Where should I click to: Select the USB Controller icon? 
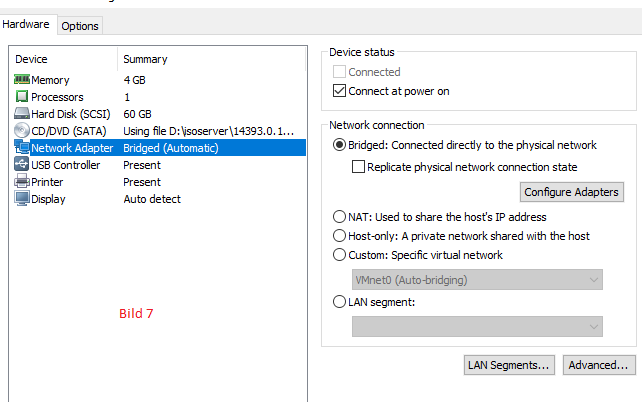coord(22,165)
